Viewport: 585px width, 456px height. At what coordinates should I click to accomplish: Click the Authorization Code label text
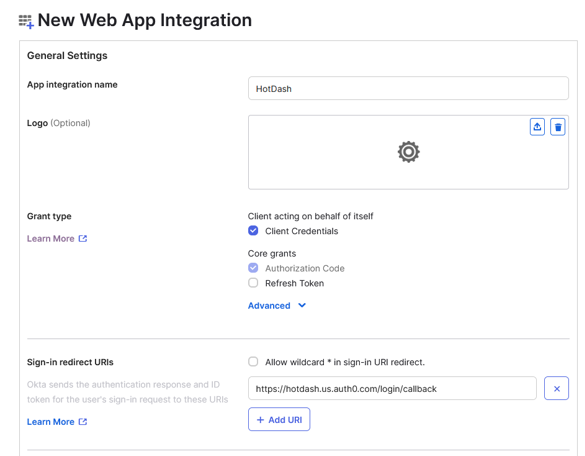pyautogui.click(x=305, y=268)
